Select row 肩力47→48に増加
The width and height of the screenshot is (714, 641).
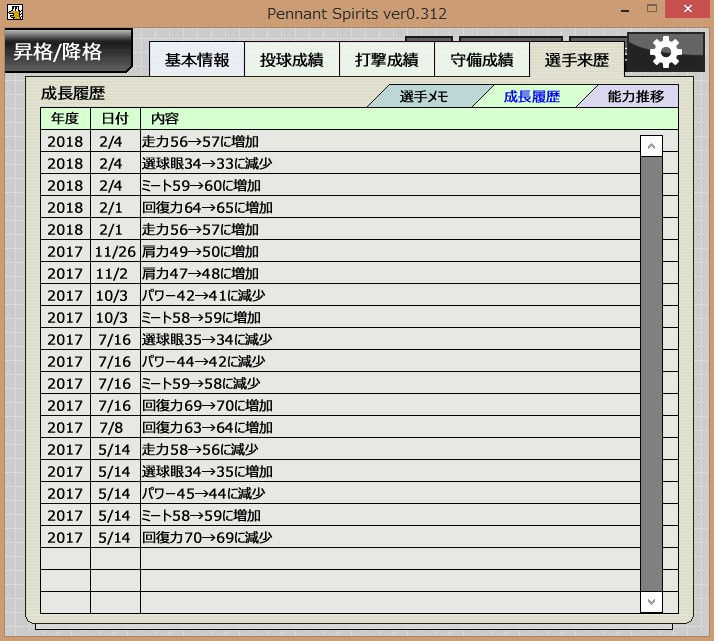pos(340,274)
